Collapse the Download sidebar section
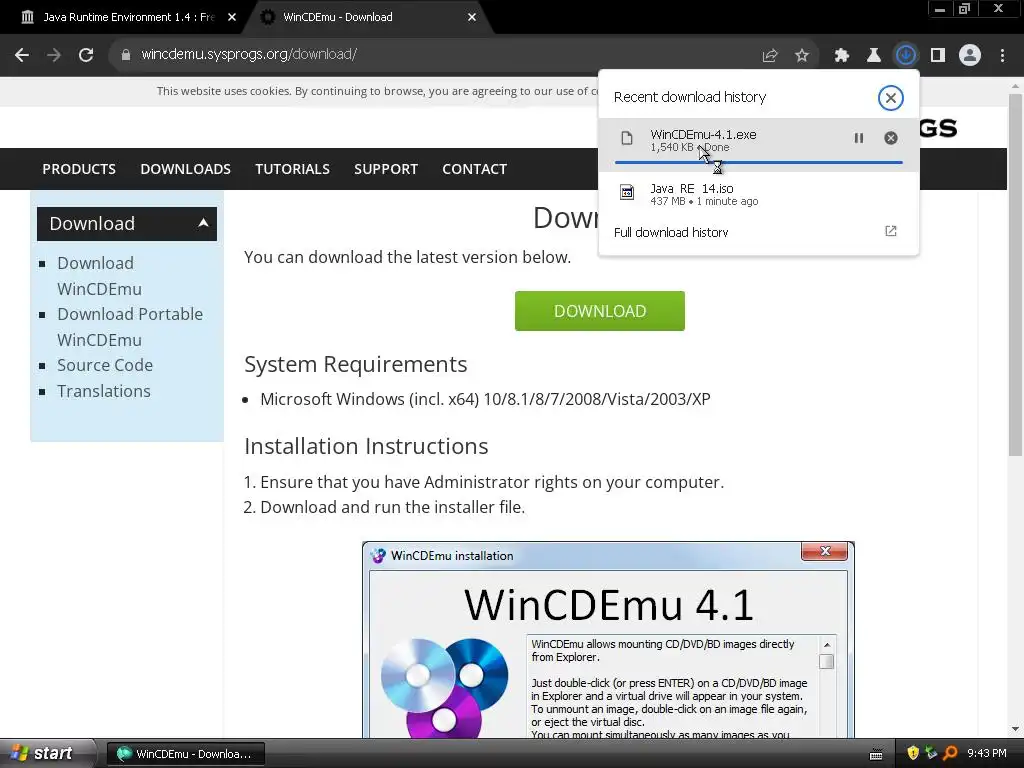Image resolution: width=1024 pixels, height=768 pixels. (x=127, y=224)
